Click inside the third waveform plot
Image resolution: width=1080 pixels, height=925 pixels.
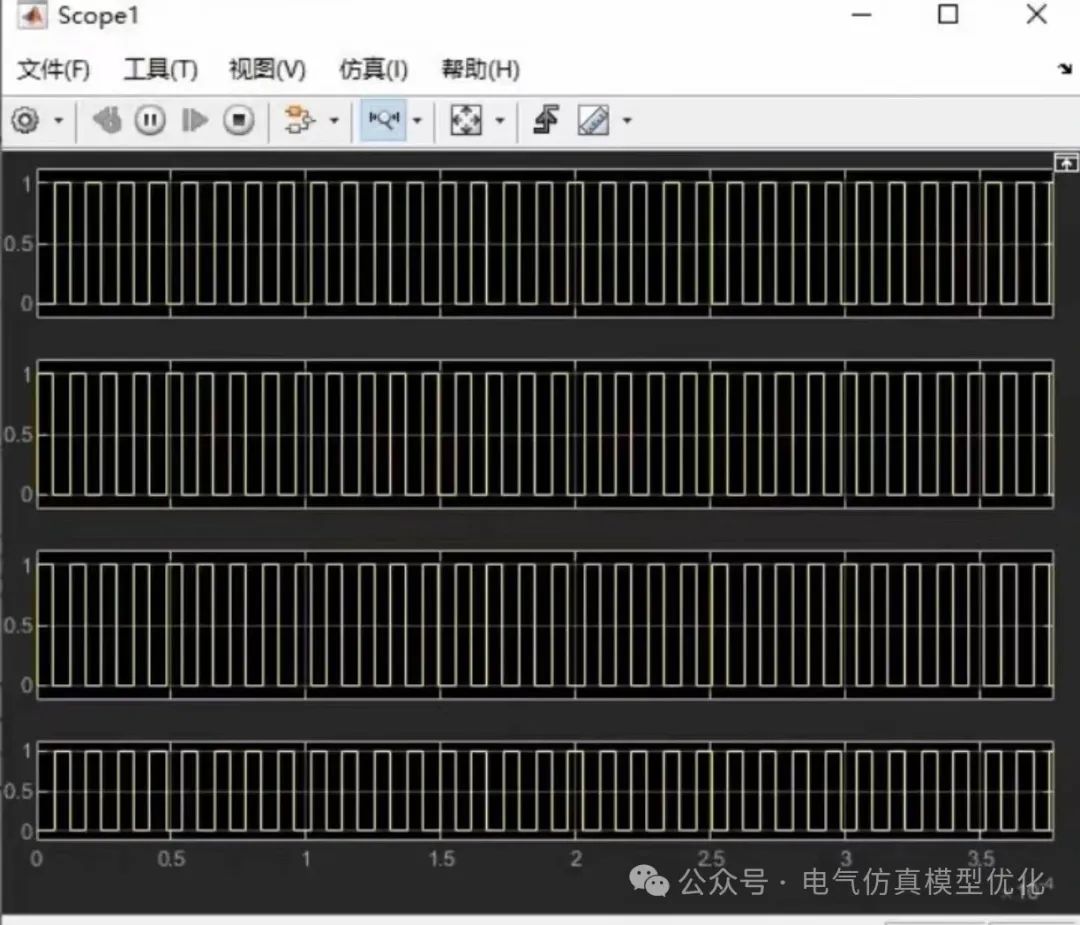[545, 625]
